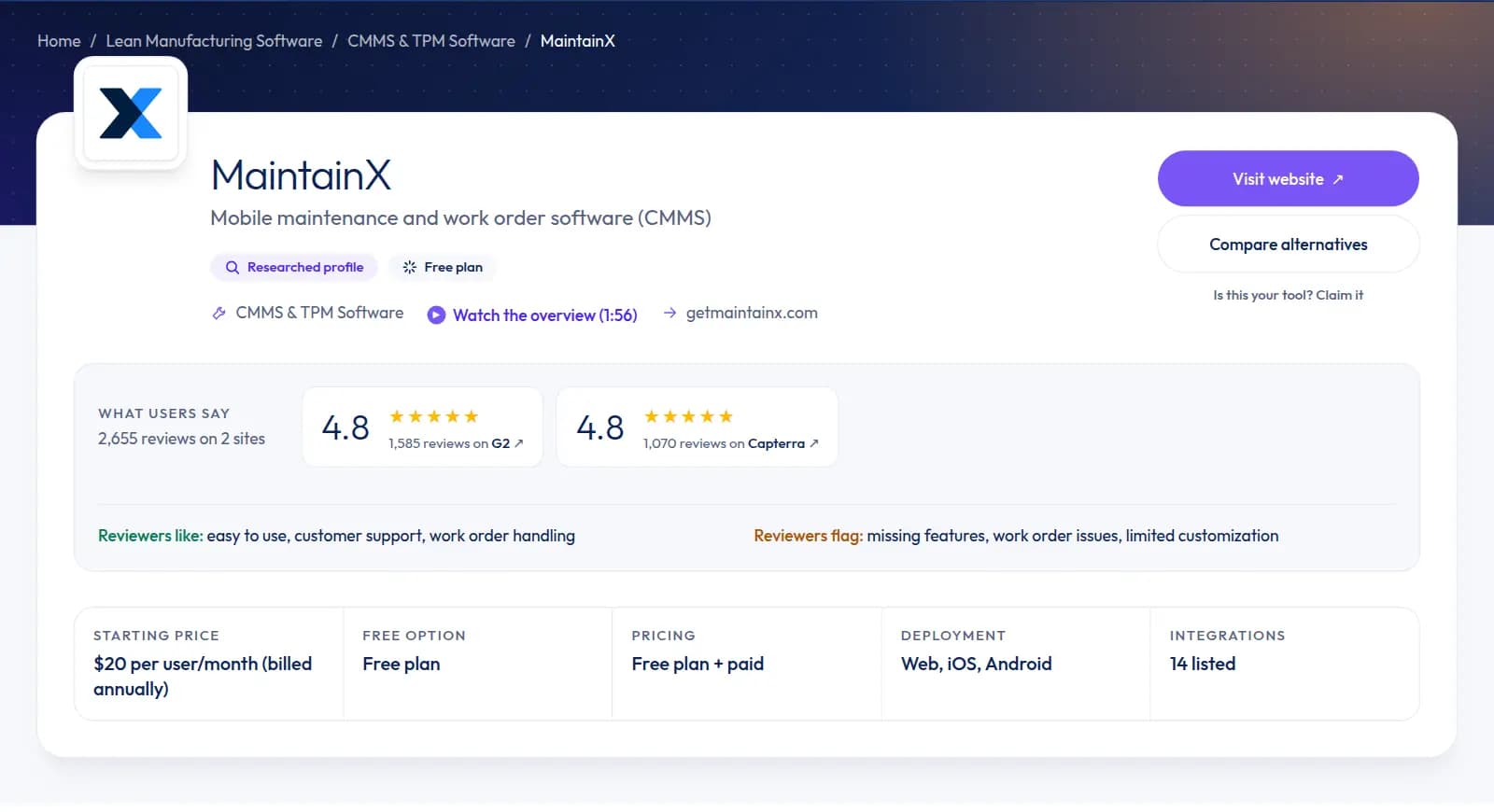Click the sparkle icon in Free plan badge
This screenshot has width=1494, height=812.
pos(409,267)
